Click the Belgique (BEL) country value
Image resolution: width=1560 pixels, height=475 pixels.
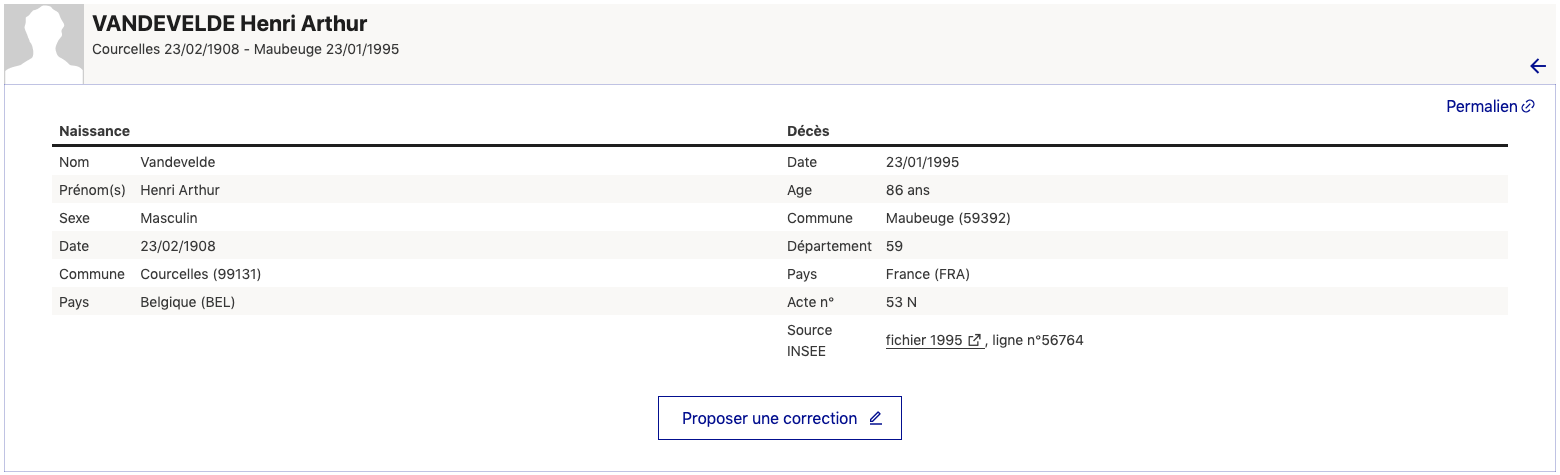coord(188,302)
